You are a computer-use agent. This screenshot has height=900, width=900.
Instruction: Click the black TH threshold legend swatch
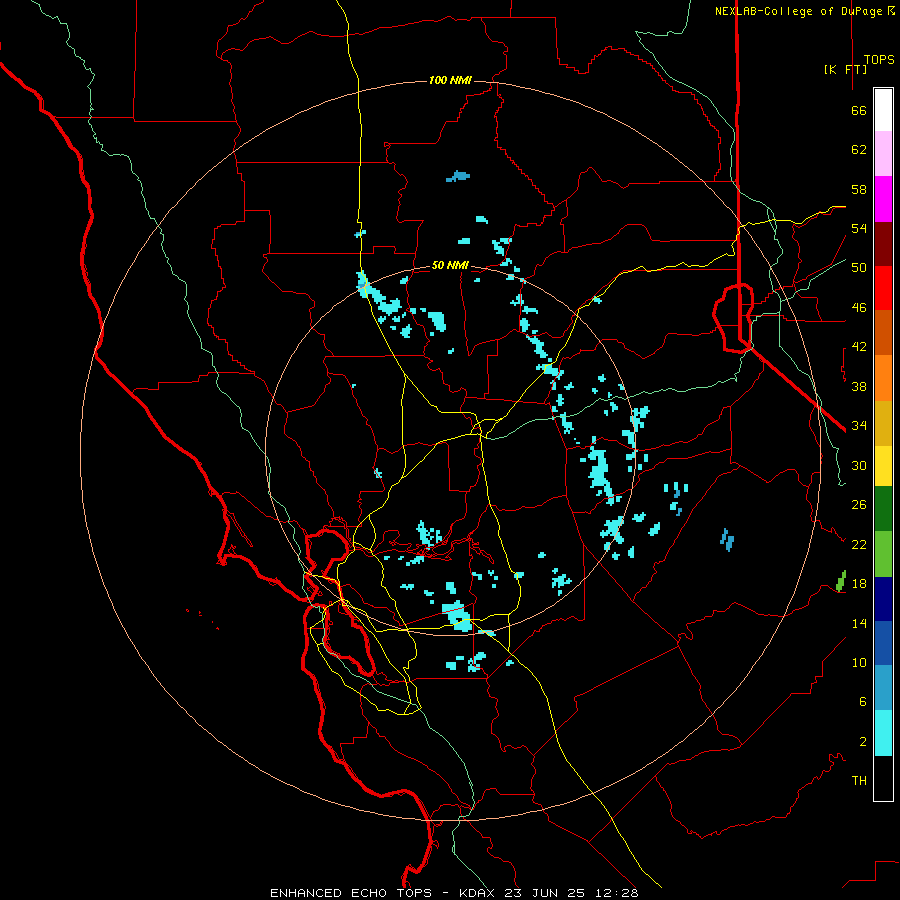pos(883,778)
